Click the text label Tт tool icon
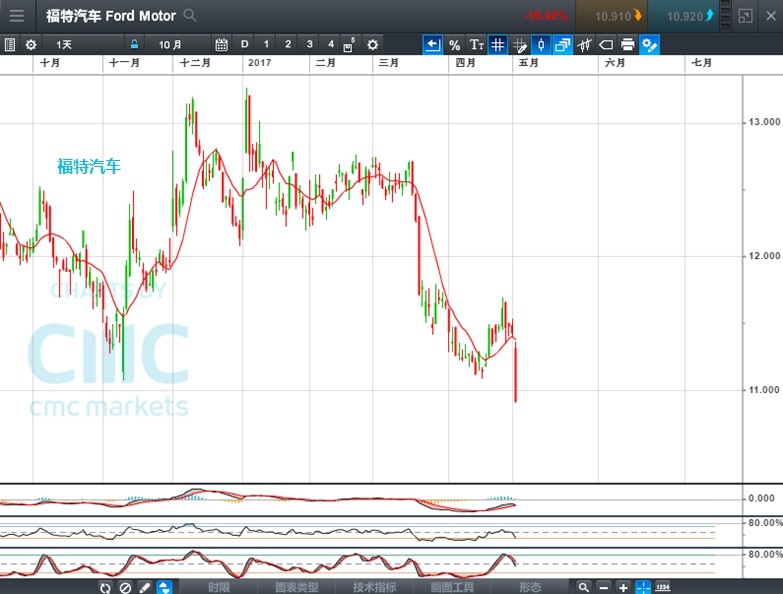The width and height of the screenshot is (783, 594). (x=476, y=45)
